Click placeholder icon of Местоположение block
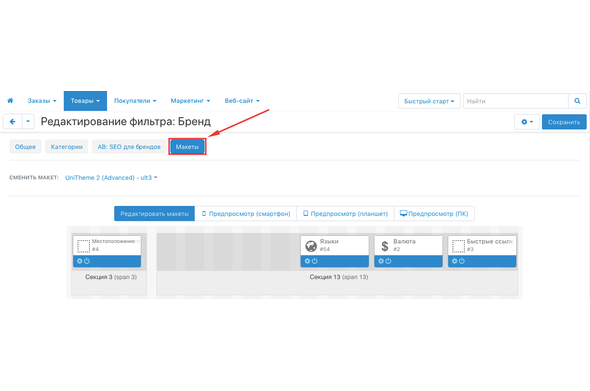Image resolution: width=590 pixels, height=391 pixels. 84,246
